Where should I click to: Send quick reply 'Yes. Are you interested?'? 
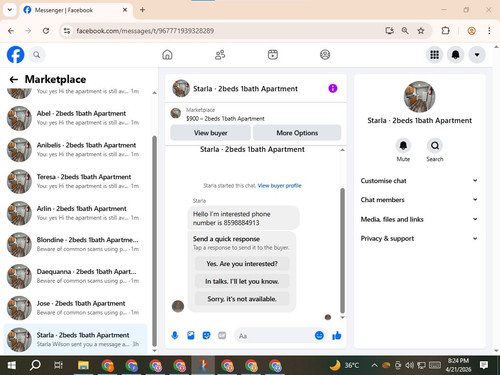click(242, 264)
